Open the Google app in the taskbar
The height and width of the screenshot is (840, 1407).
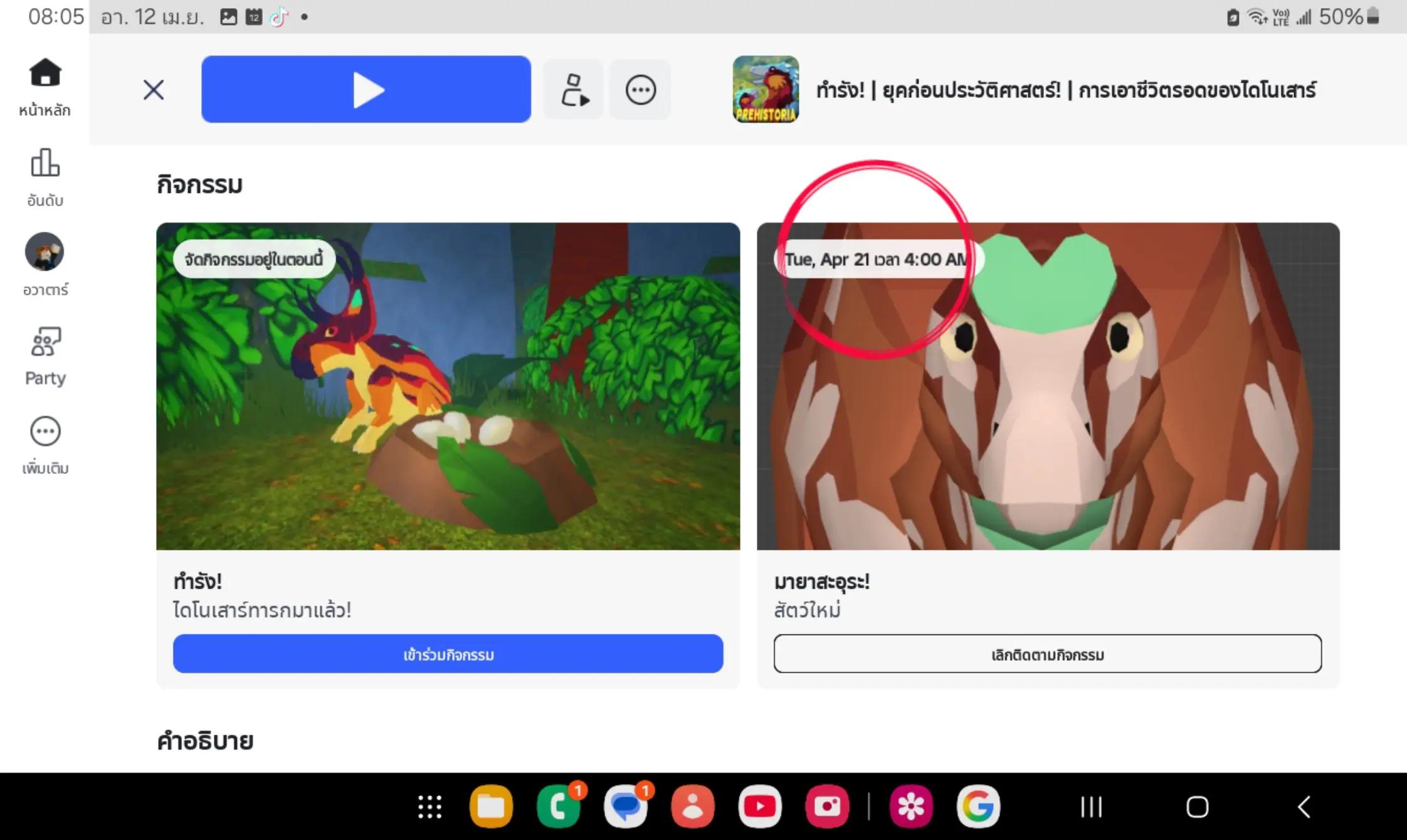pyautogui.click(x=978, y=807)
